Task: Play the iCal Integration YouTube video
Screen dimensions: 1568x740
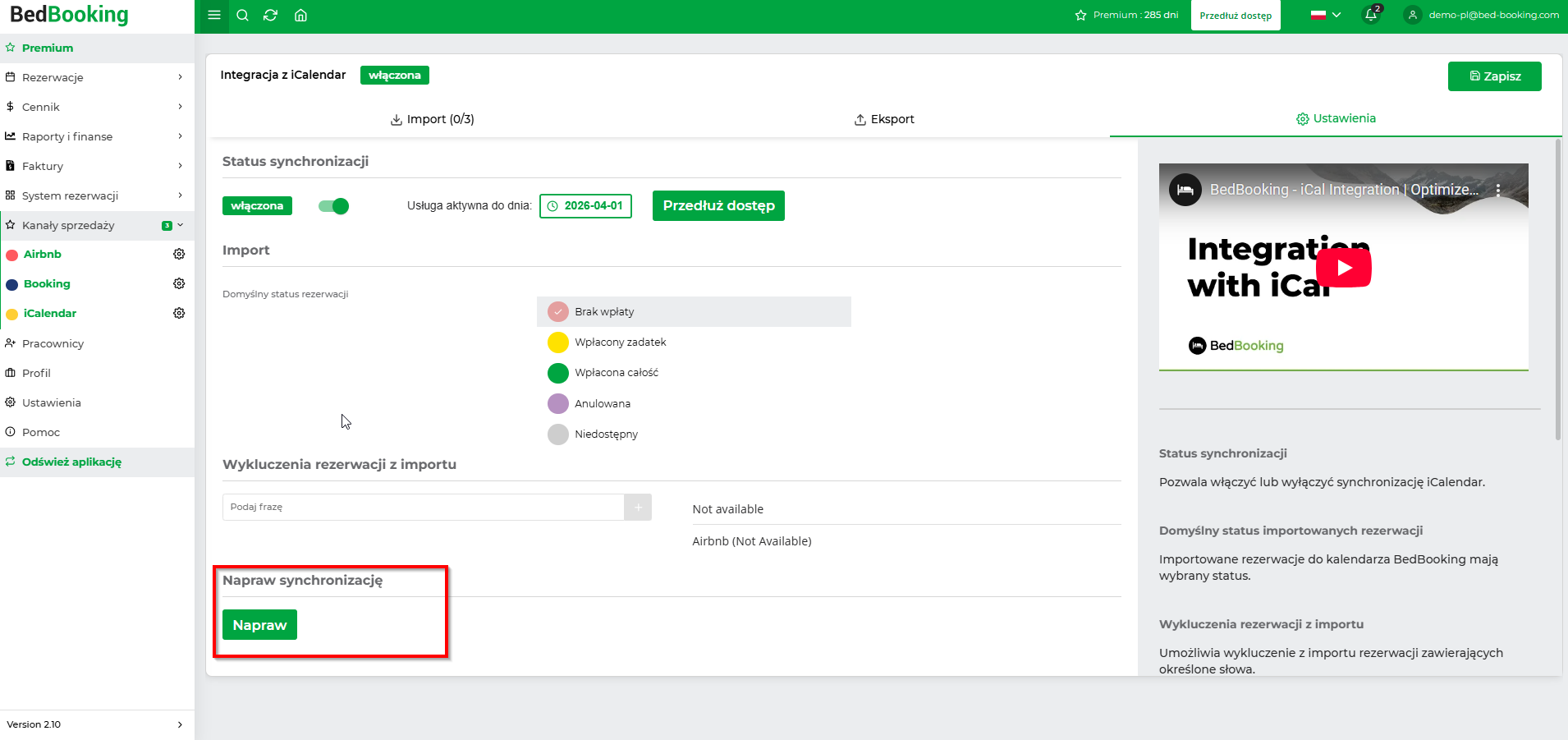Action: 1344,267
